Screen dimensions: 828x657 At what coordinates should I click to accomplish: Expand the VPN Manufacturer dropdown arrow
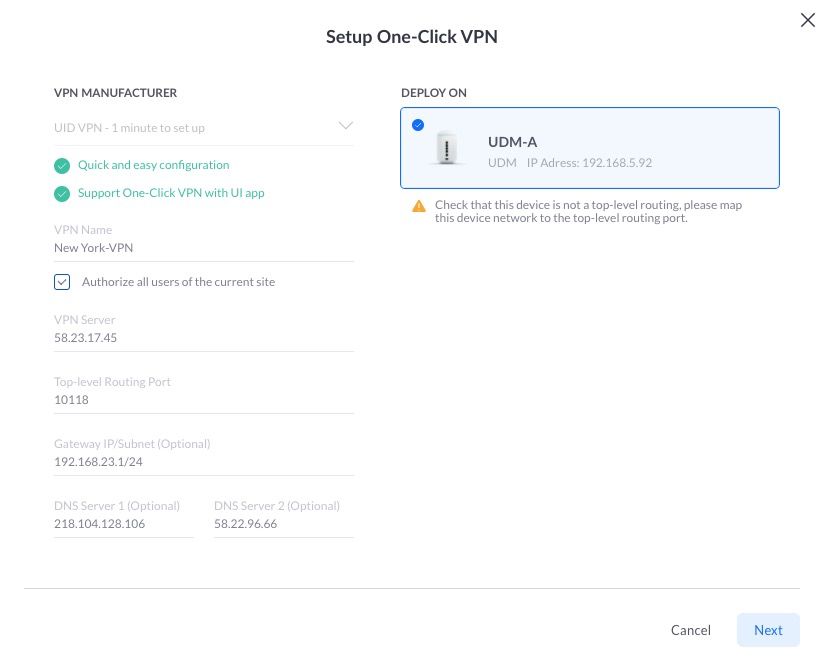click(345, 126)
